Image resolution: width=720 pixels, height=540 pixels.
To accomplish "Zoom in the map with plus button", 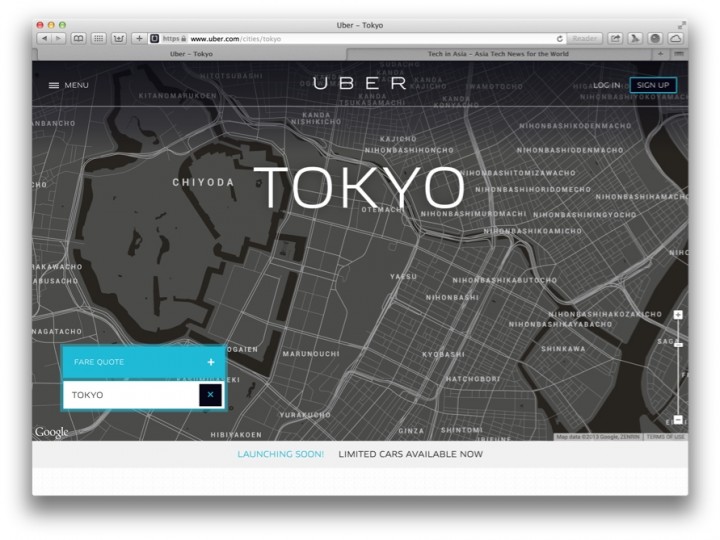I will pos(678,315).
